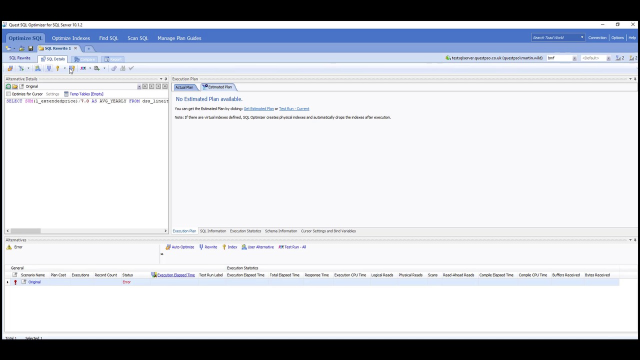
Task: Click the Scenario Name column header
Action: coord(33,275)
